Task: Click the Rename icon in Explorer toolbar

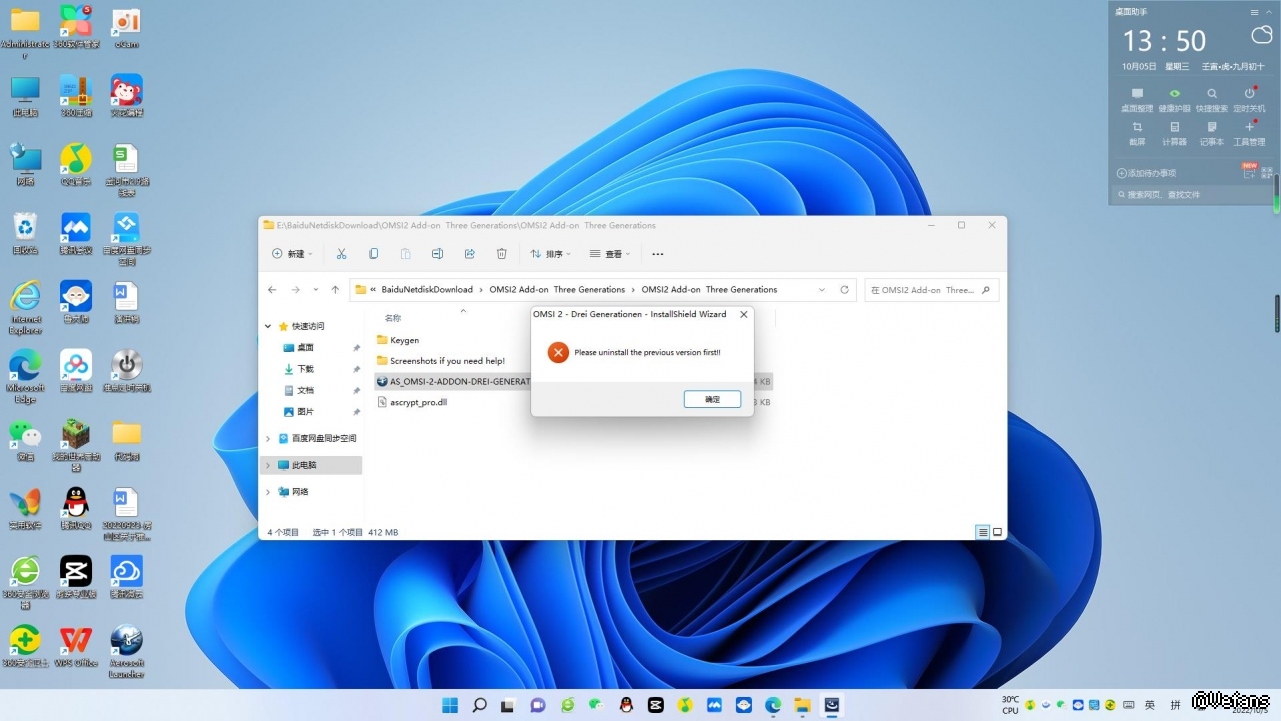Action: coord(437,254)
